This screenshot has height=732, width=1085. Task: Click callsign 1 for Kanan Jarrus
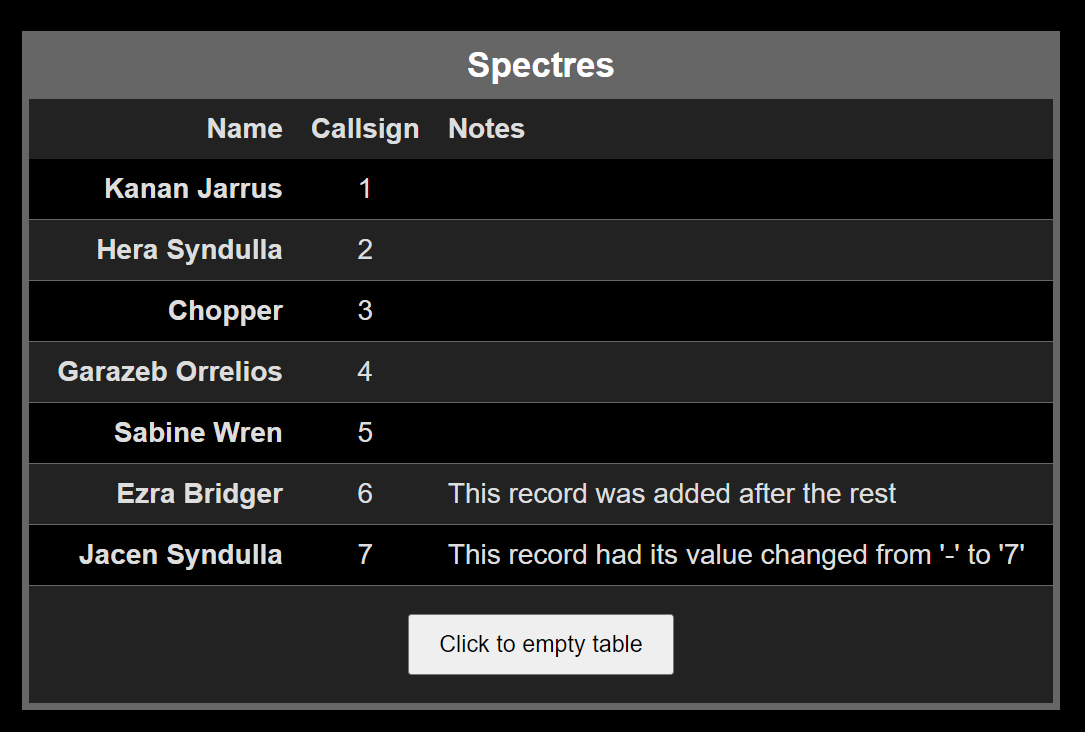365,189
